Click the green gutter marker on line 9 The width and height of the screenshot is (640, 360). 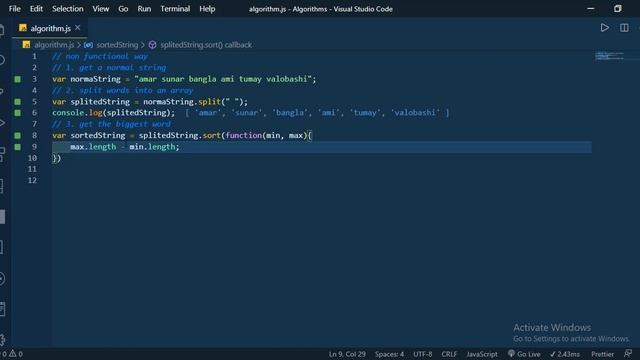(x=18, y=147)
